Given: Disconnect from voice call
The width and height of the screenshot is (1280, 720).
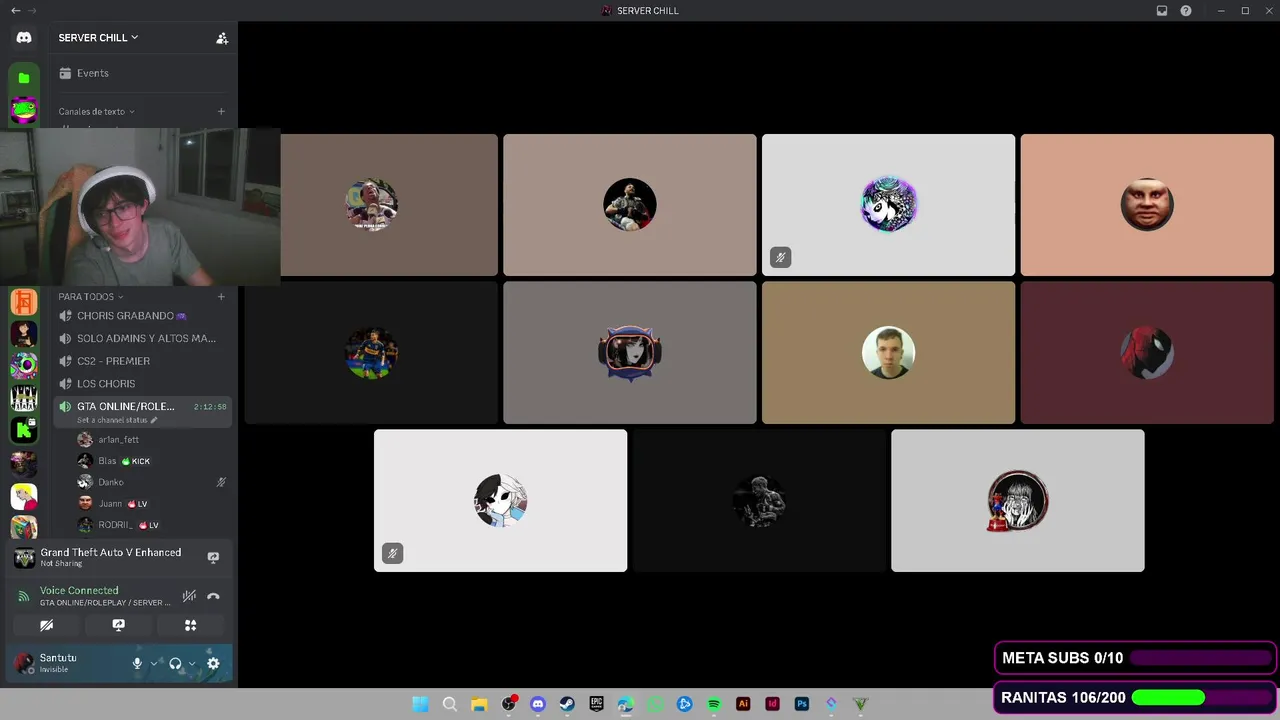Looking at the screenshot, I should pos(213,596).
